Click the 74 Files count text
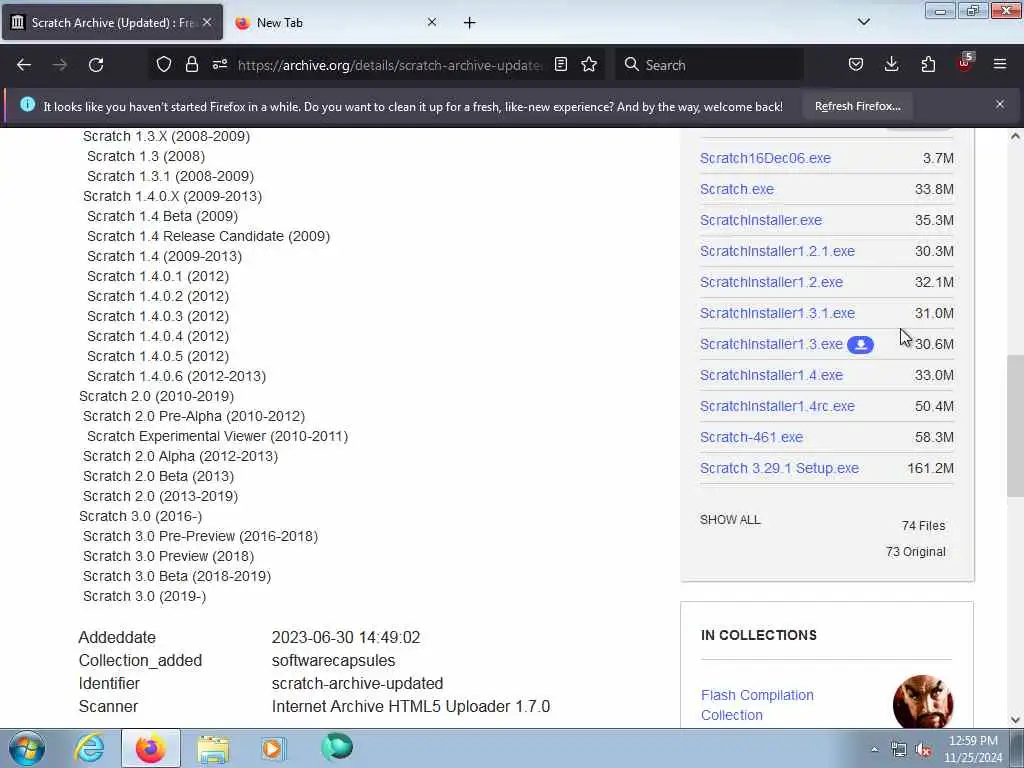The image size is (1024, 768). point(923,526)
